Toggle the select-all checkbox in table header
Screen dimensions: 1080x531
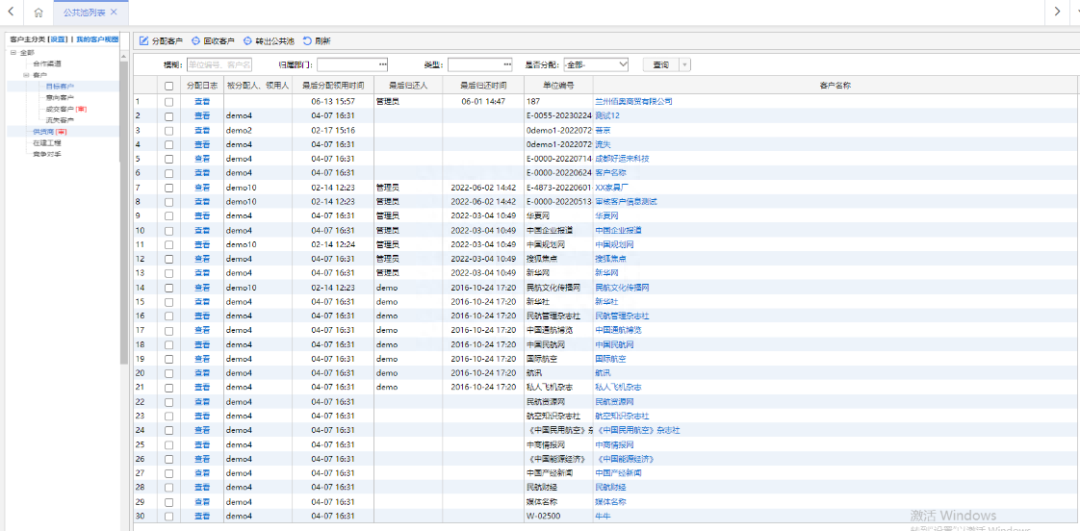(169, 86)
